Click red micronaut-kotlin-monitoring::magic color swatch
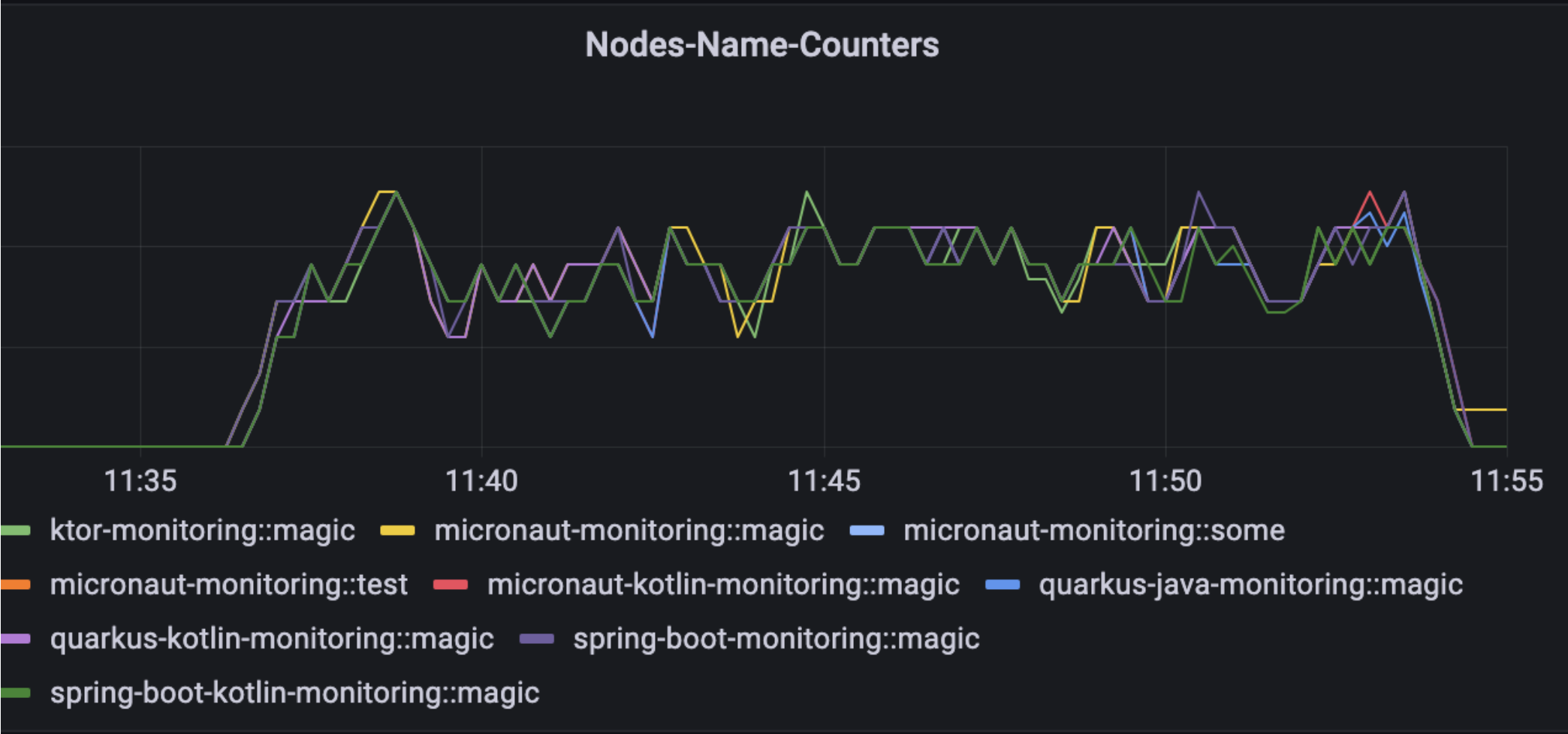The image size is (1568, 734). pyautogui.click(x=451, y=585)
